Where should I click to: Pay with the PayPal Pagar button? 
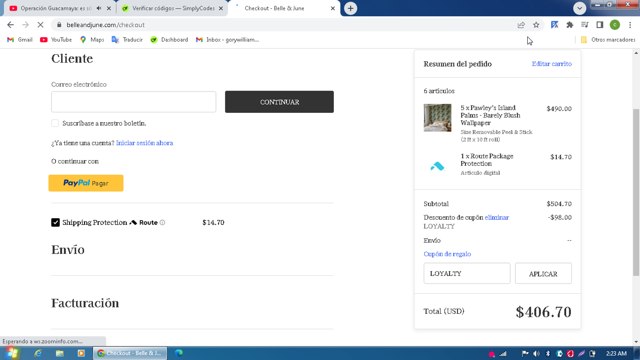point(86,183)
